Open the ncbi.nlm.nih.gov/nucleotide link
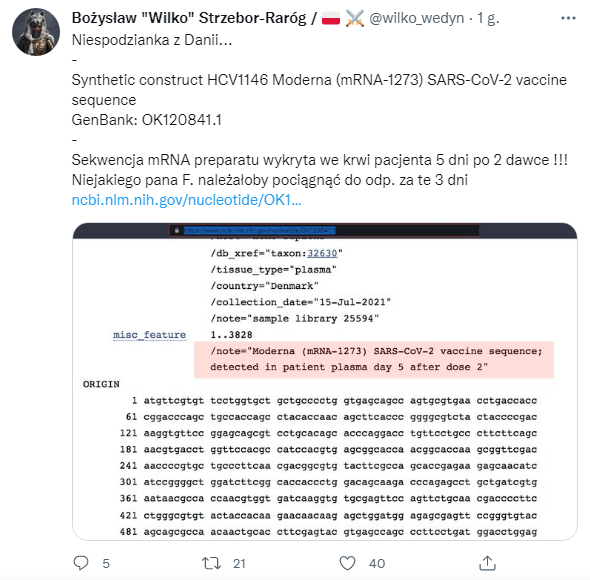Screen dimensions: 590x580 (187, 200)
